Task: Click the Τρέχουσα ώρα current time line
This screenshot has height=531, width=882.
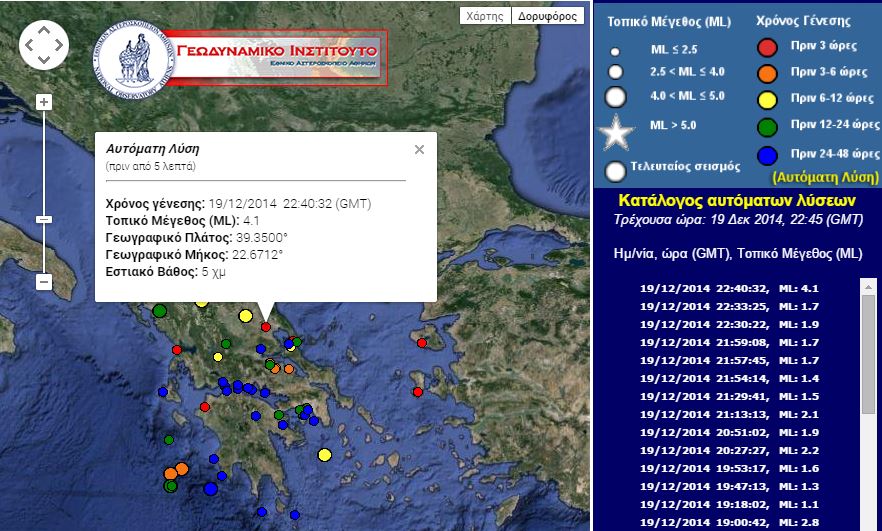Action: (738, 219)
